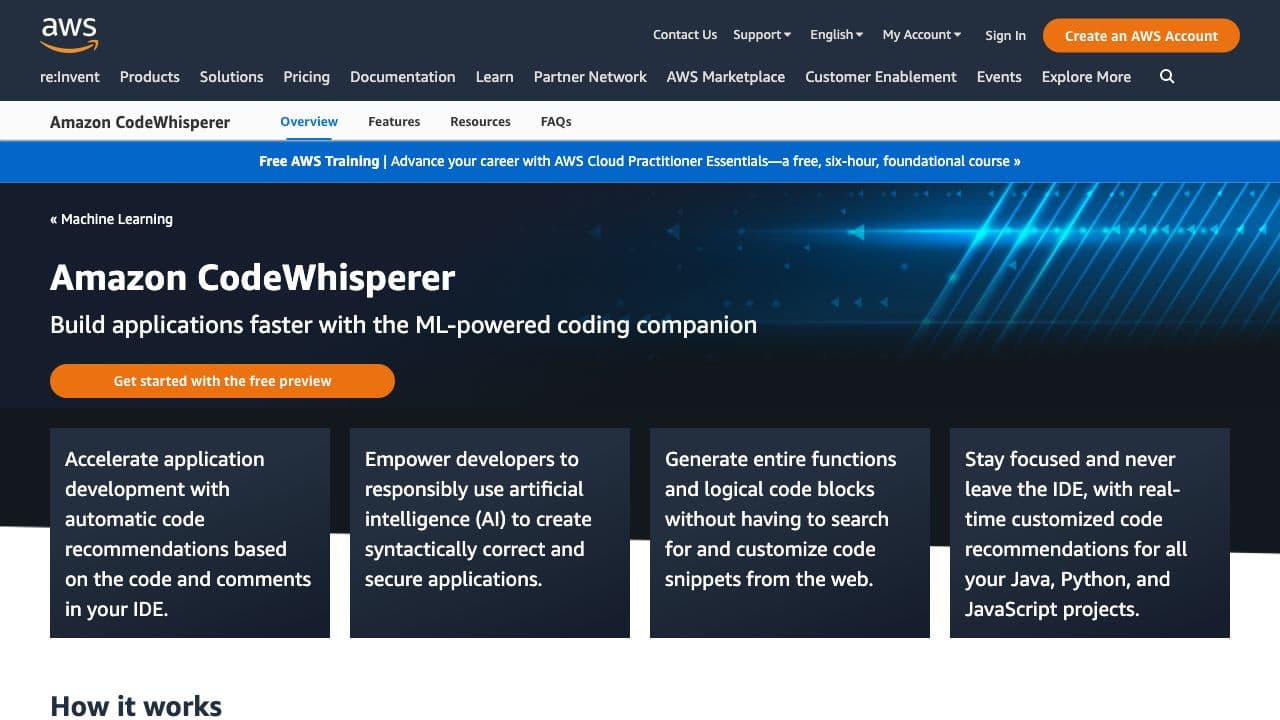This screenshot has height=720, width=1280.
Task: Switch to the Features tab
Action: tap(393, 121)
